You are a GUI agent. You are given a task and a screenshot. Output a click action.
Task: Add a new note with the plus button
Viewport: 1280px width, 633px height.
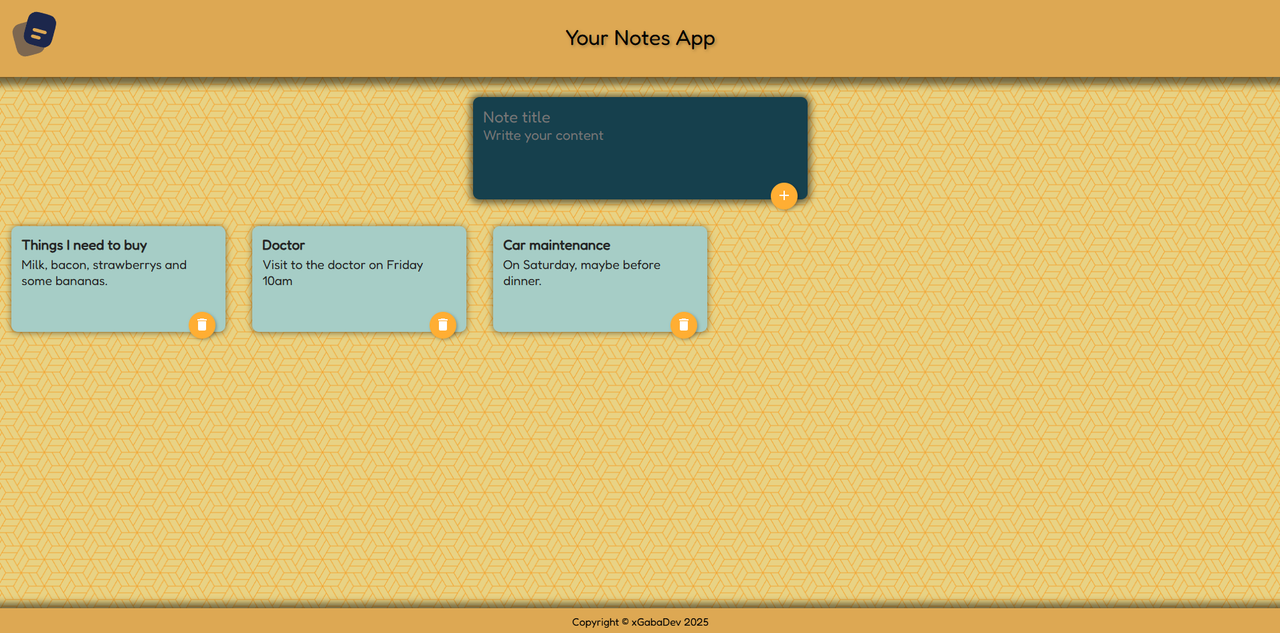pyautogui.click(x=784, y=196)
